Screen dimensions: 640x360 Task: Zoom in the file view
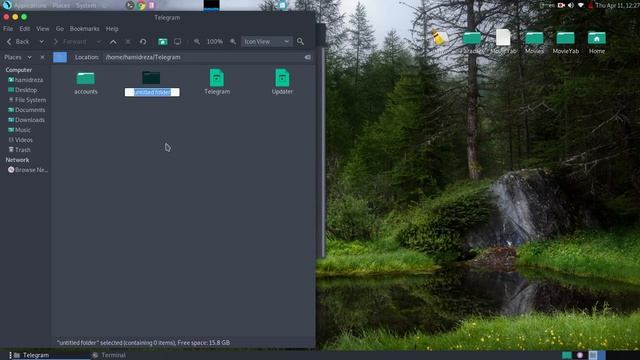(233, 42)
